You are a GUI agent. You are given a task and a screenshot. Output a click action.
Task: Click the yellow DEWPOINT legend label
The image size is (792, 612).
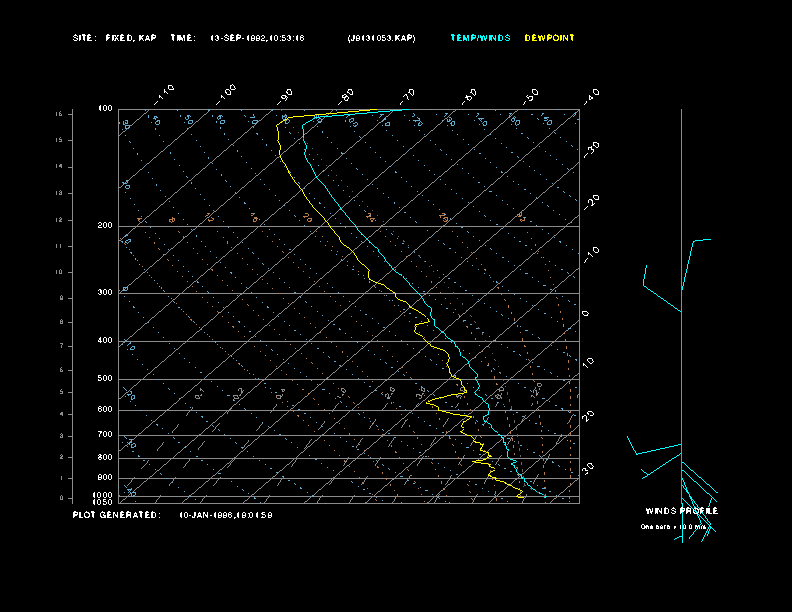tap(549, 38)
